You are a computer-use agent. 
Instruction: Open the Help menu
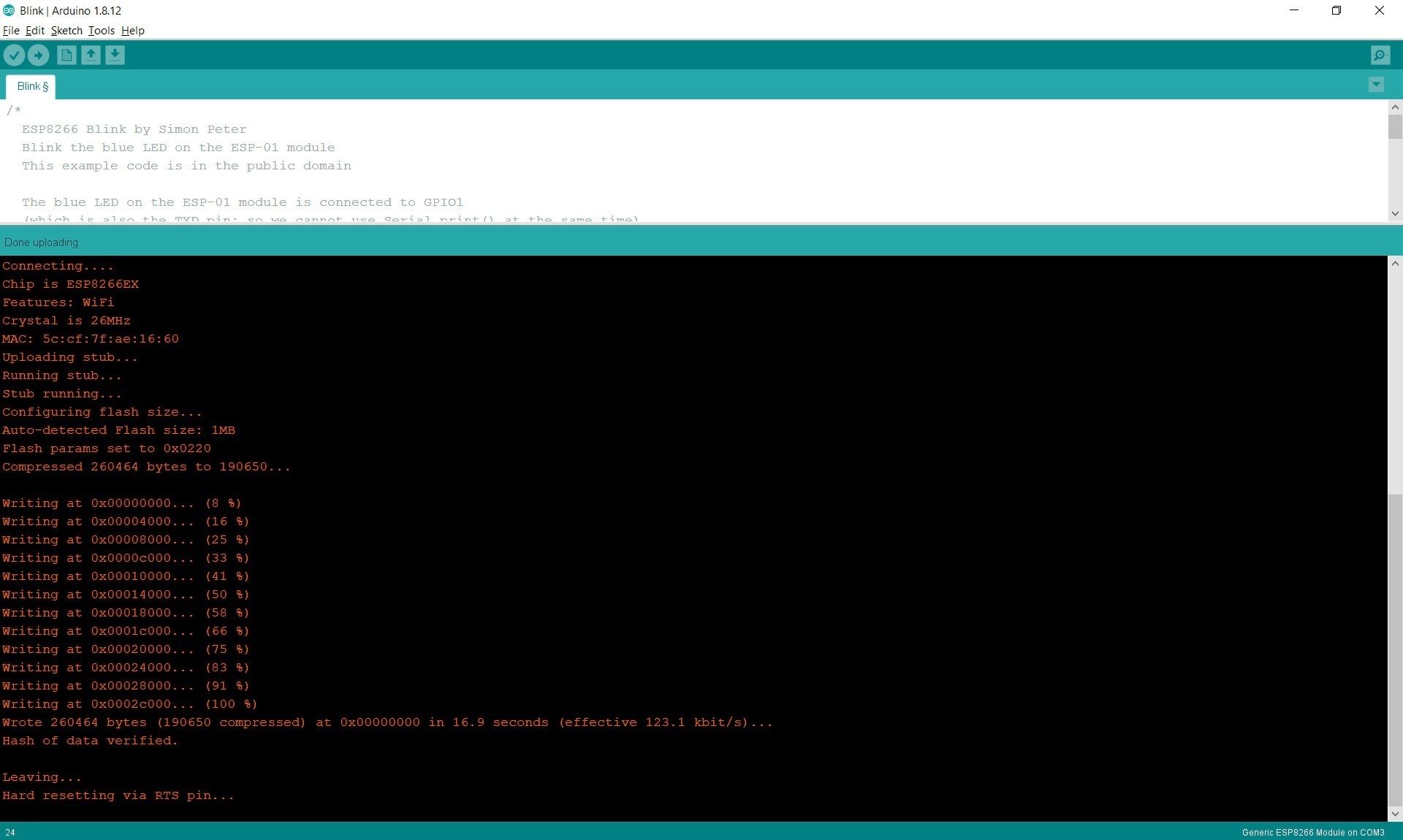point(133,31)
